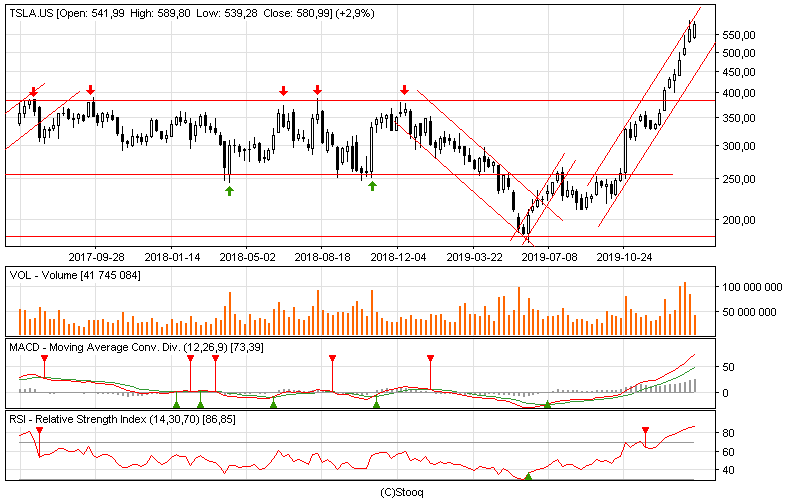This screenshot has width=800, height=500.
Task: Click red down arrow above the 2018-12-04 price peak
Action: 405,90
